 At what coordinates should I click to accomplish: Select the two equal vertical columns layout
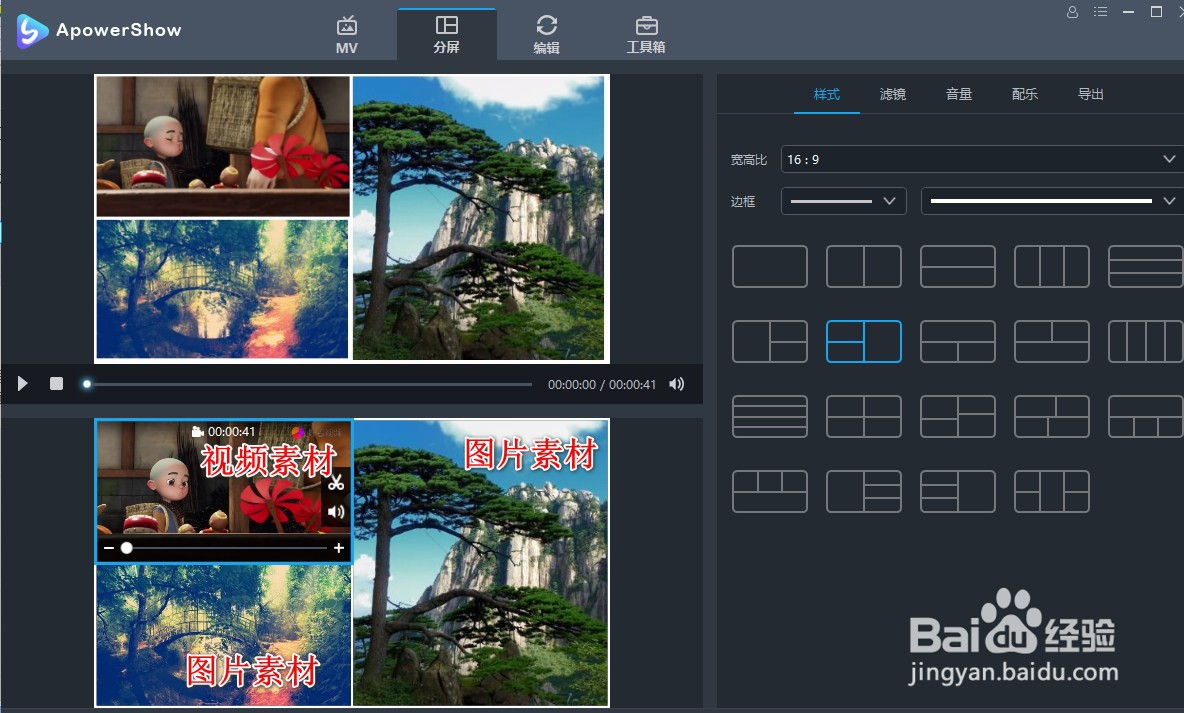[864, 266]
